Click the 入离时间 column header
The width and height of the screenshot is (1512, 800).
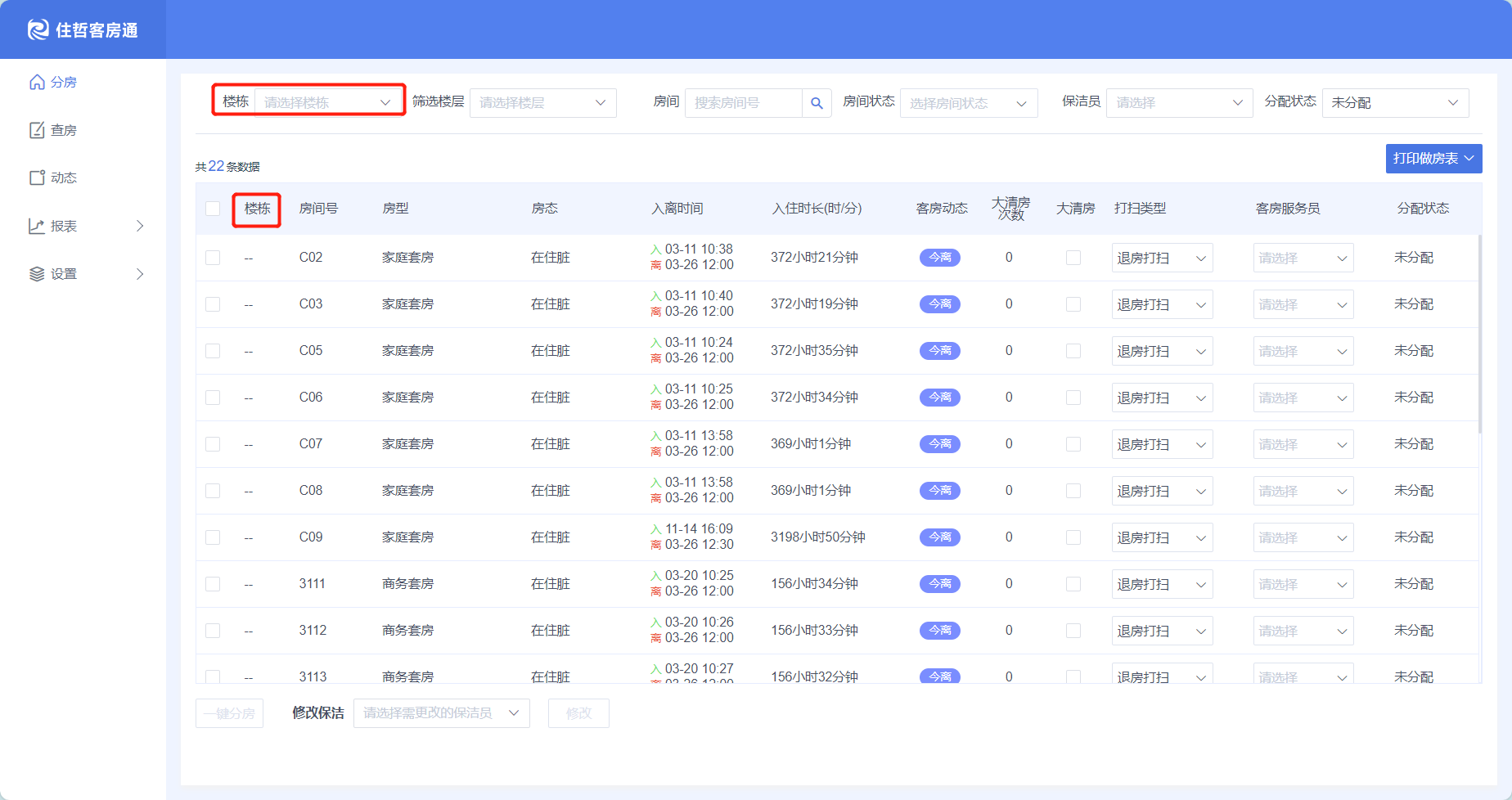tap(677, 209)
